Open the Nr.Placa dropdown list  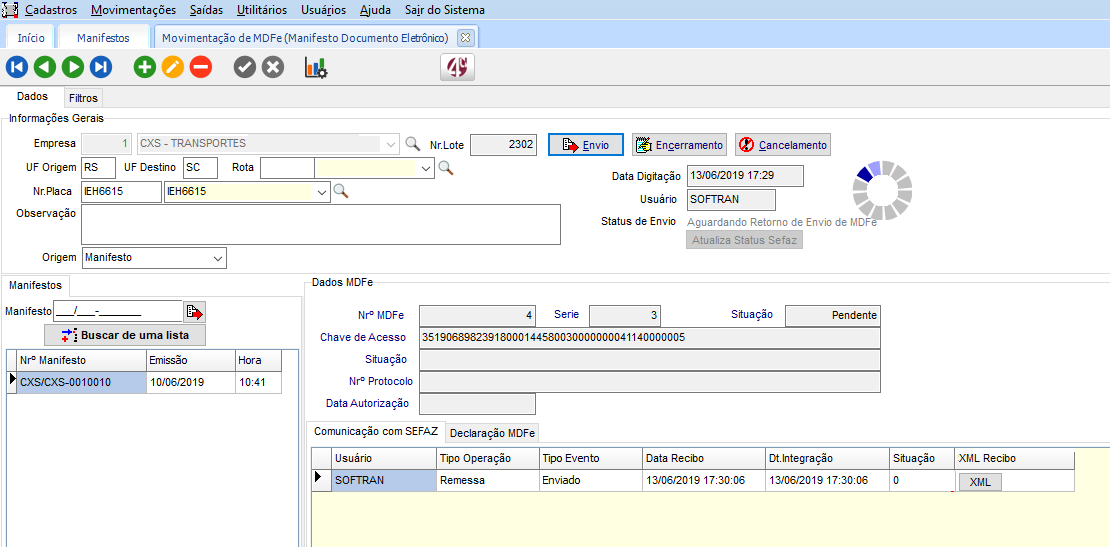pyautogui.click(x=322, y=191)
